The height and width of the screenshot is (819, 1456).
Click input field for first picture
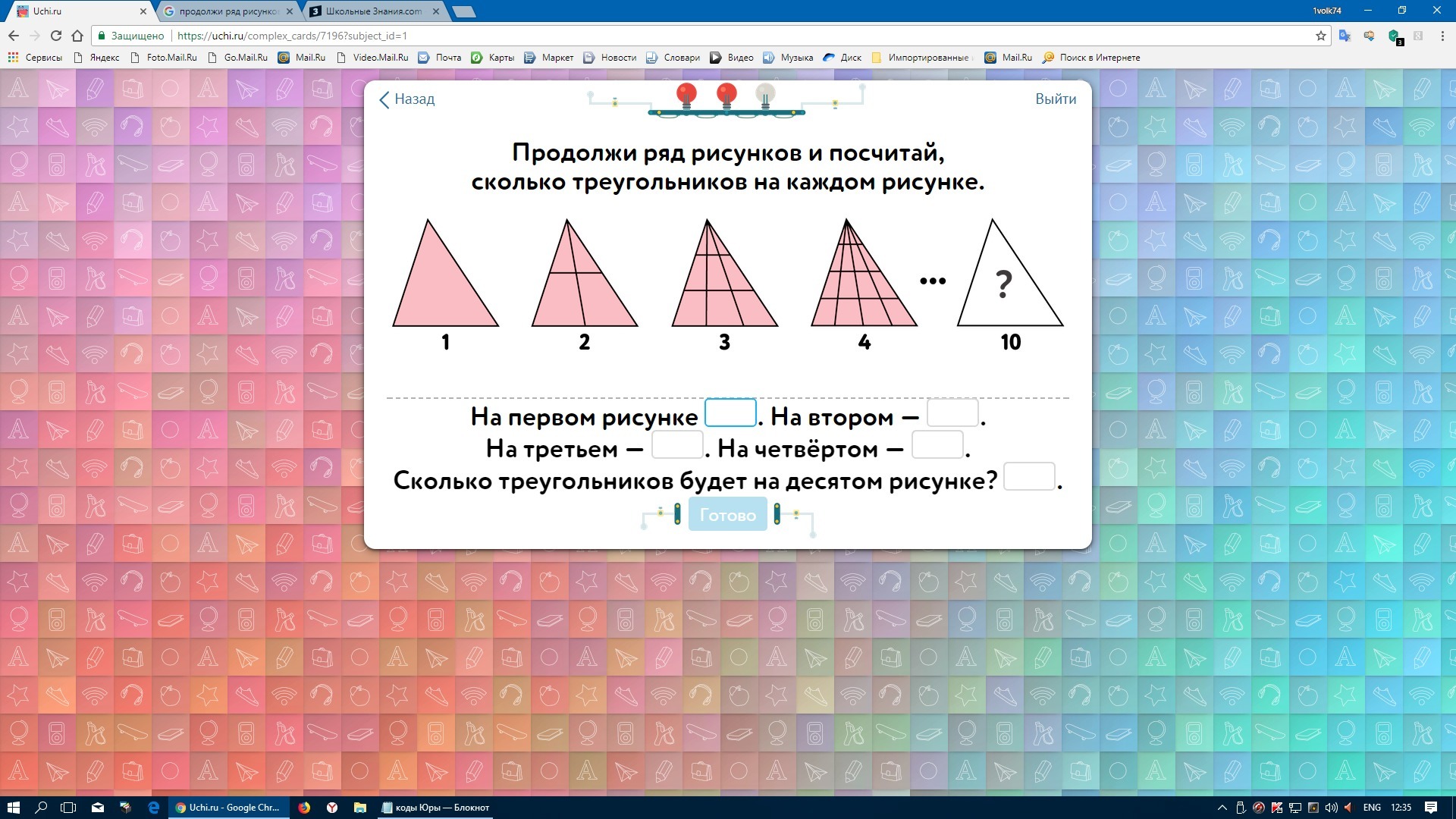730,413
